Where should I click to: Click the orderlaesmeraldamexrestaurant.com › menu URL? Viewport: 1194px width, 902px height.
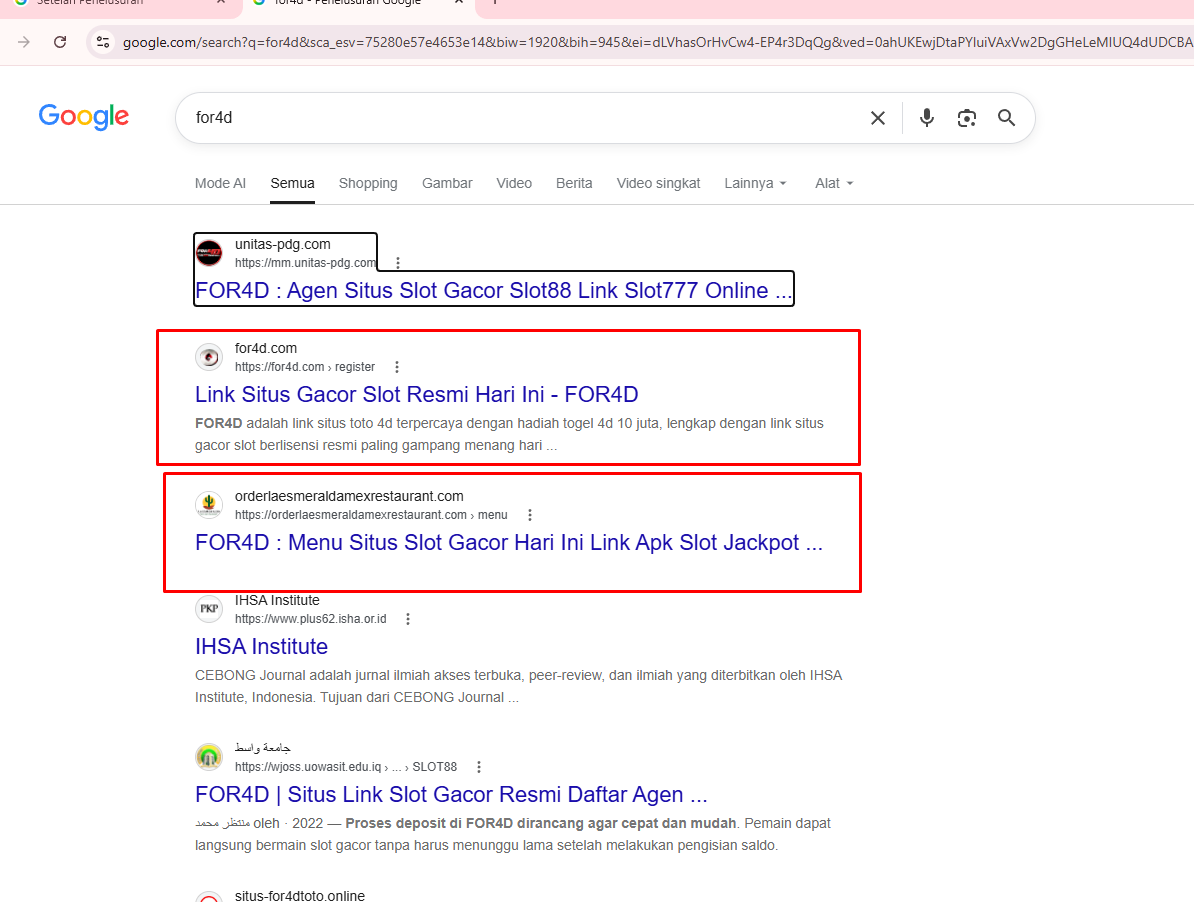[x=371, y=515]
